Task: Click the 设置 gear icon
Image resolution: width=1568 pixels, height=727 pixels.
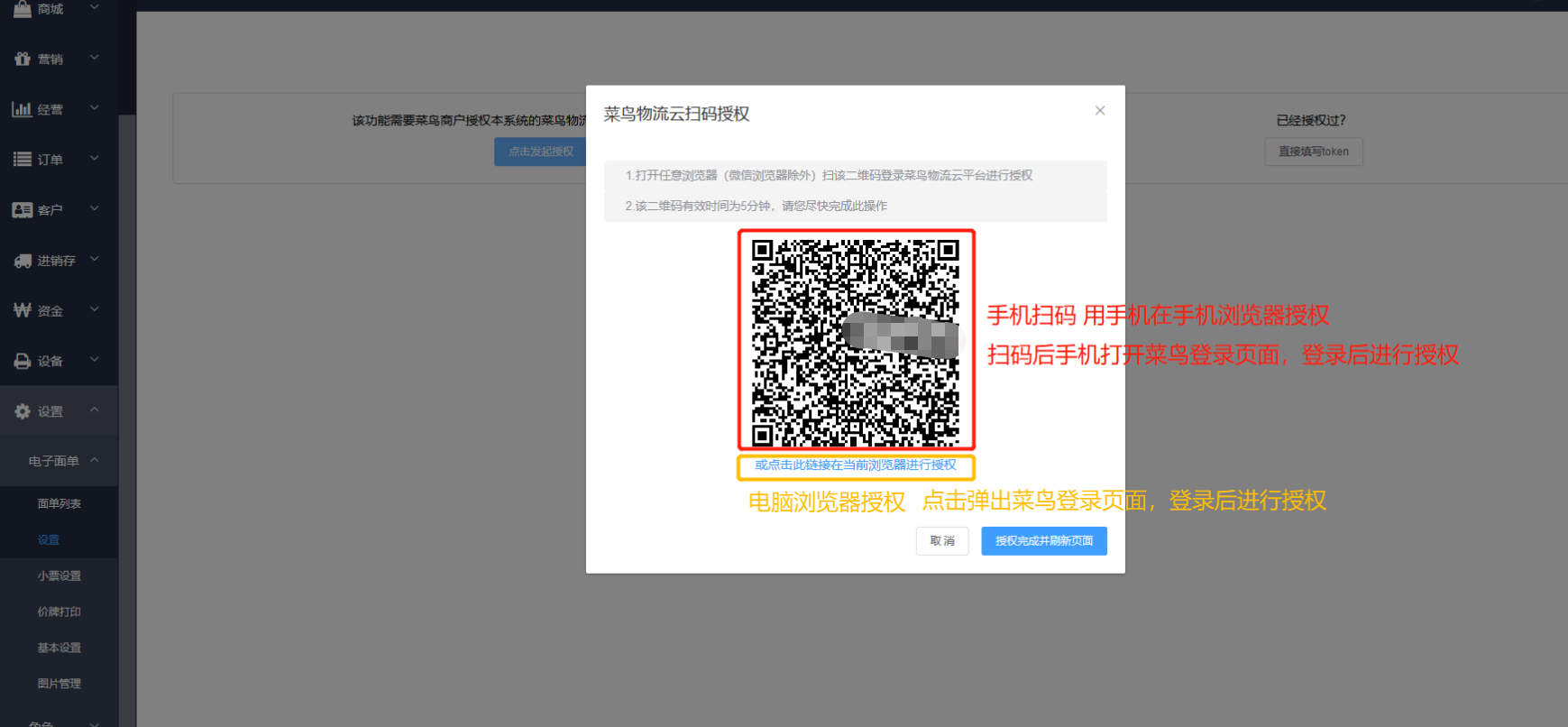Action: point(23,411)
